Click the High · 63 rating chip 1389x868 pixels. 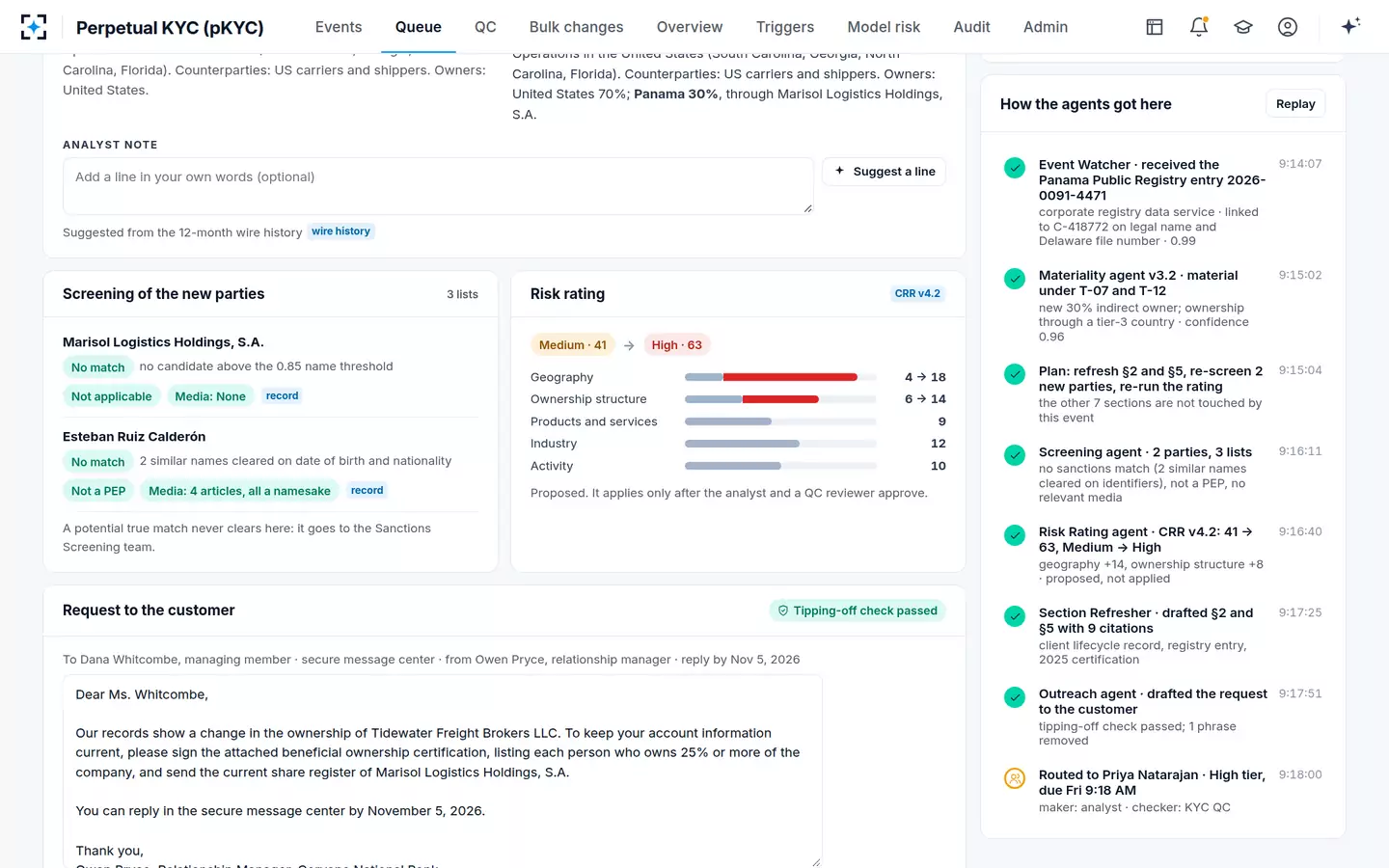click(676, 345)
